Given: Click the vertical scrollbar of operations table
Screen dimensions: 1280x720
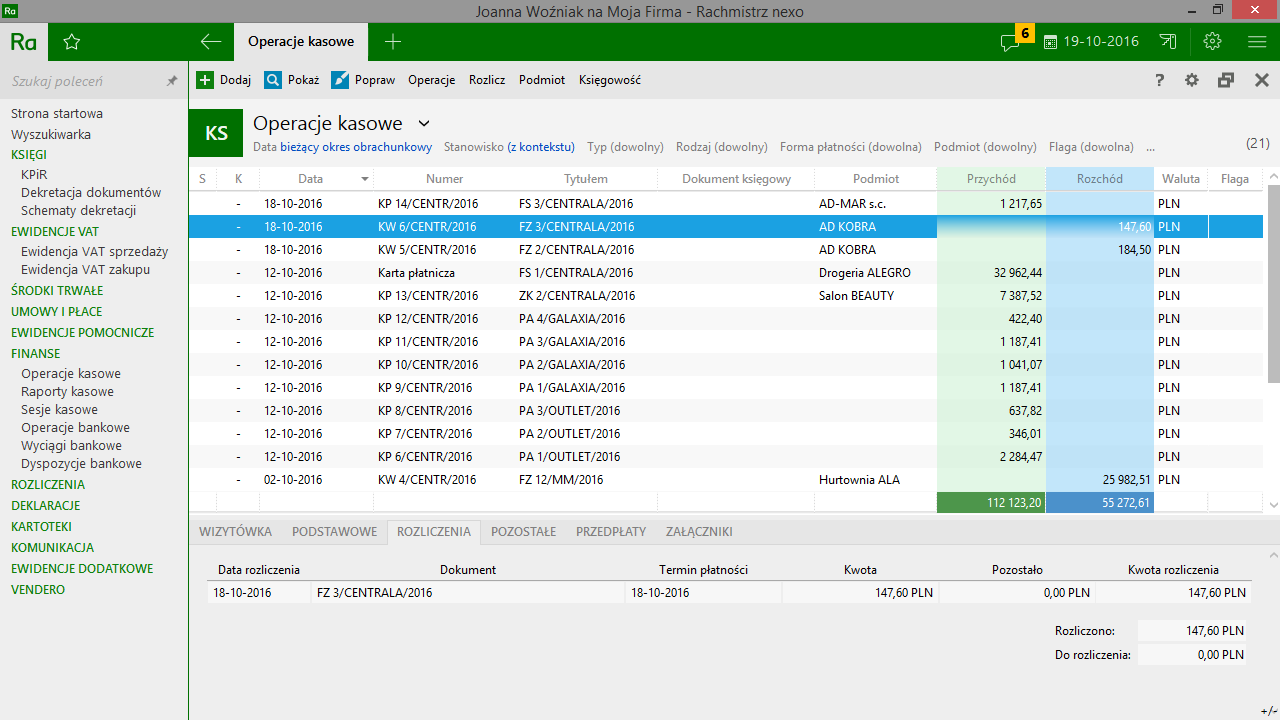Looking at the screenshot, I should coord(1272,283).
